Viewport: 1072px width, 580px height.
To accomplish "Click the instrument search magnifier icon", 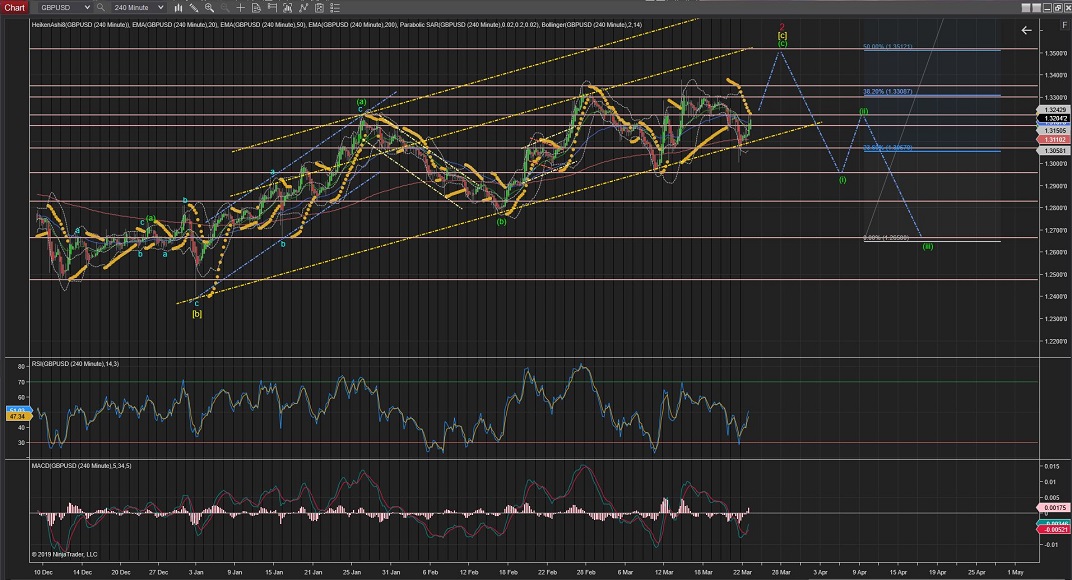I will 100,8.
